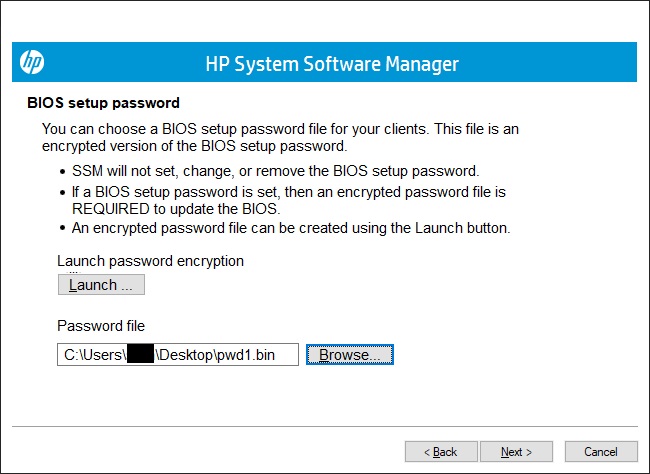Cancel the BIOS setup password wizard

[600, 452]
